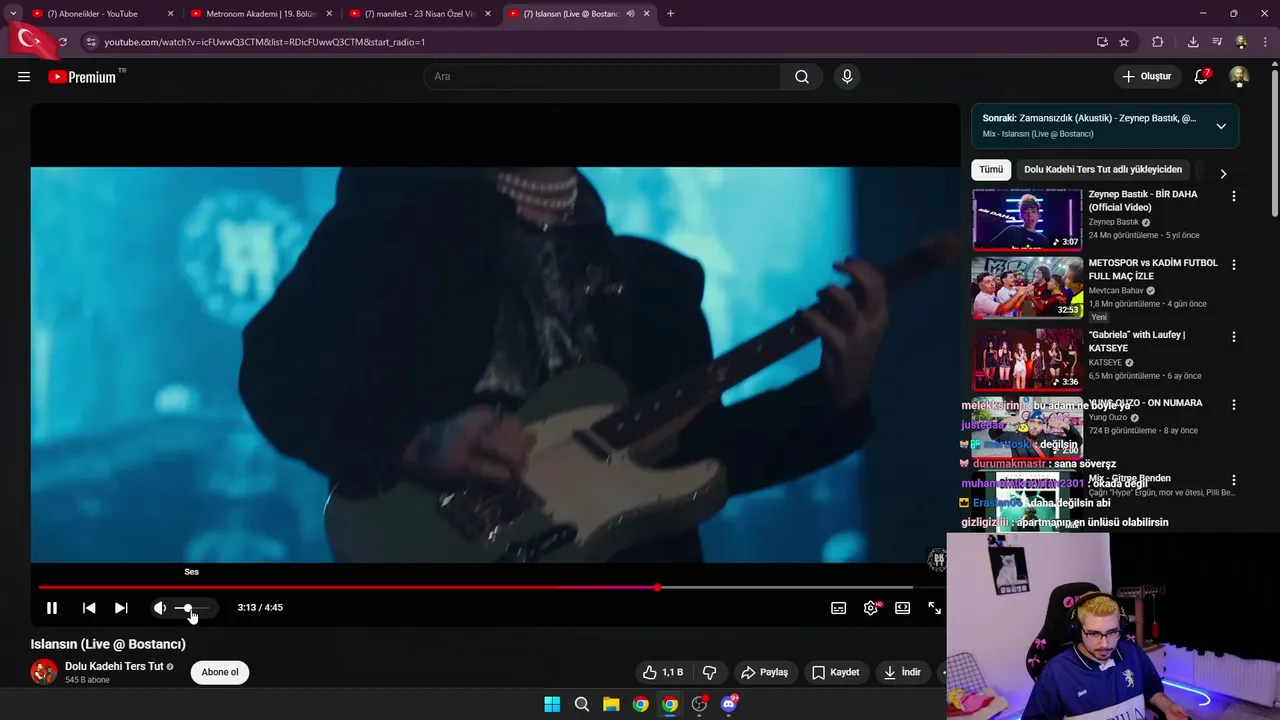Open the browser extensions puzzle icon
Screen dimensions: 1280x720
coord(1158,42)
